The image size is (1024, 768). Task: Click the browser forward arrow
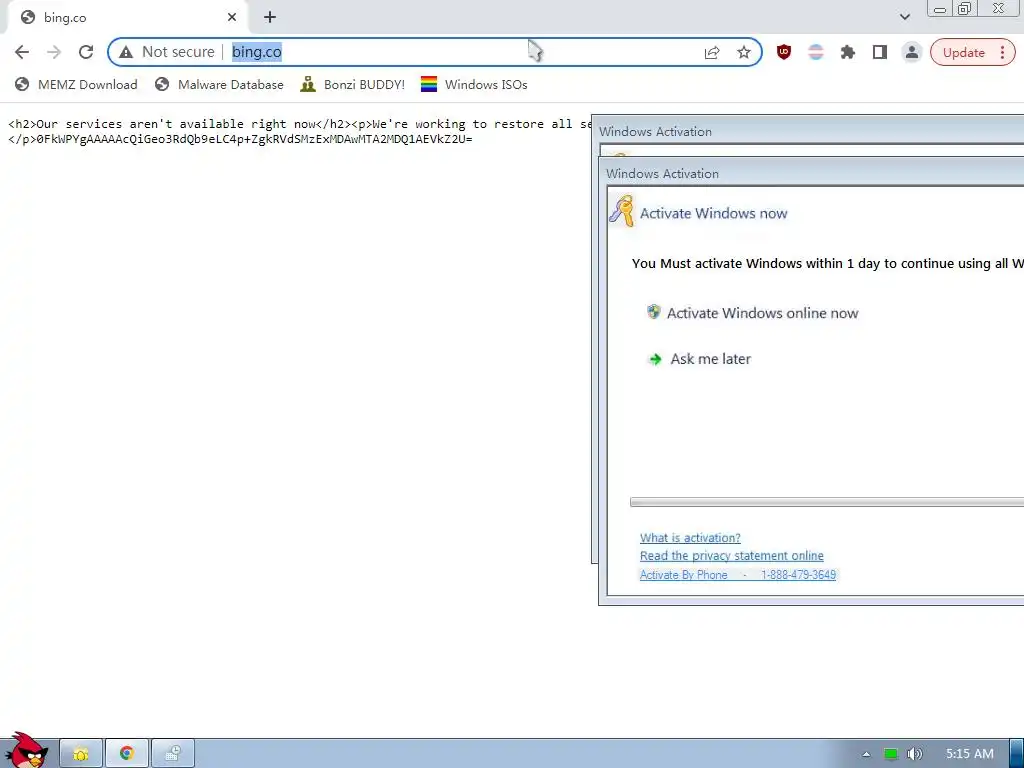[54, 52]
